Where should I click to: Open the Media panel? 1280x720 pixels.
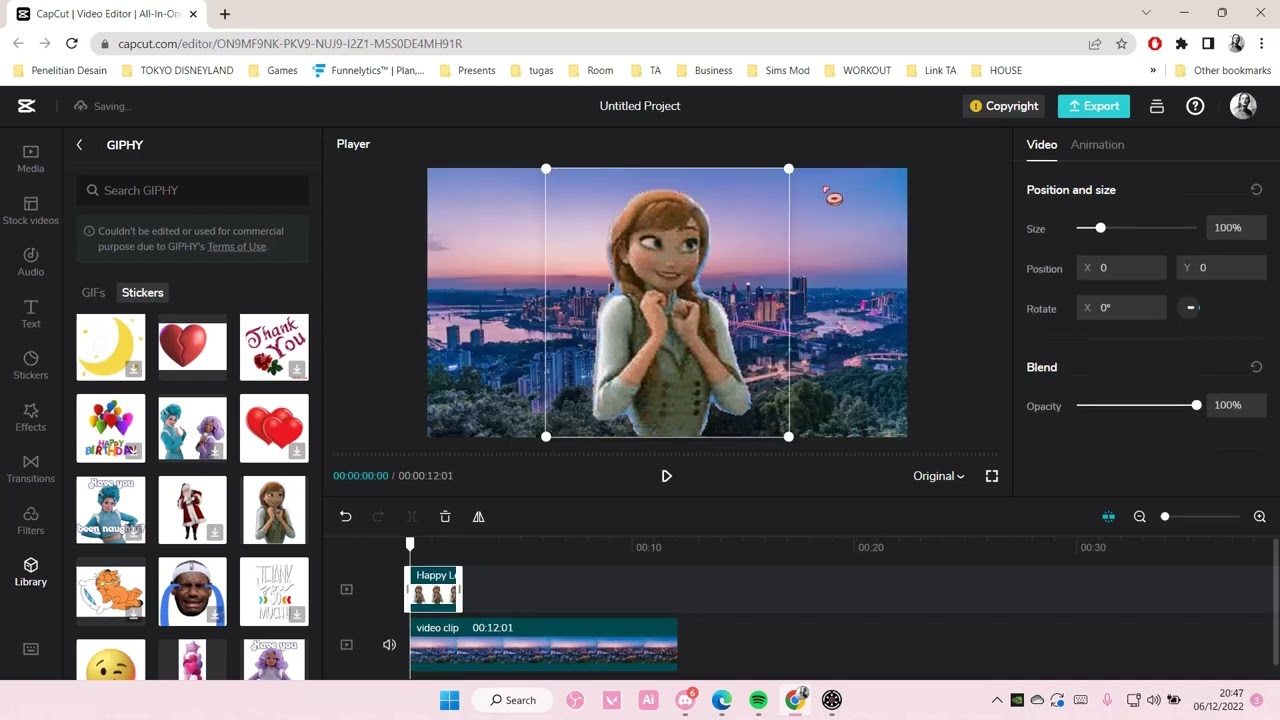(x=31, y=158)
